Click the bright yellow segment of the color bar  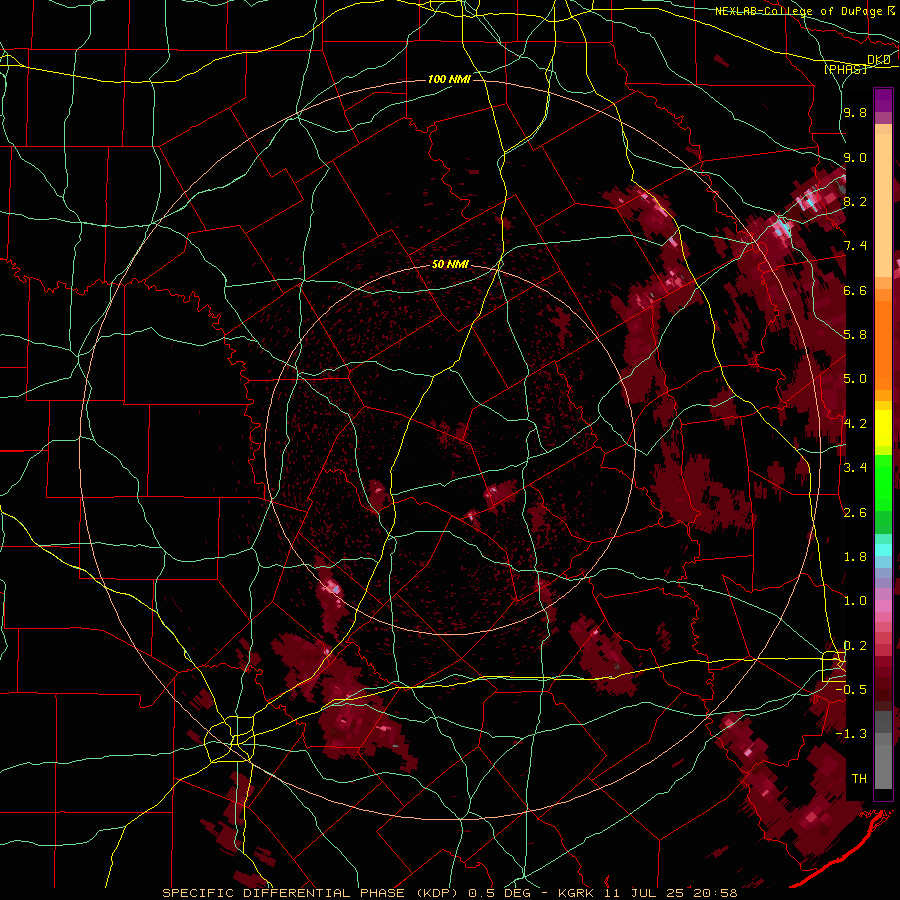883,428
